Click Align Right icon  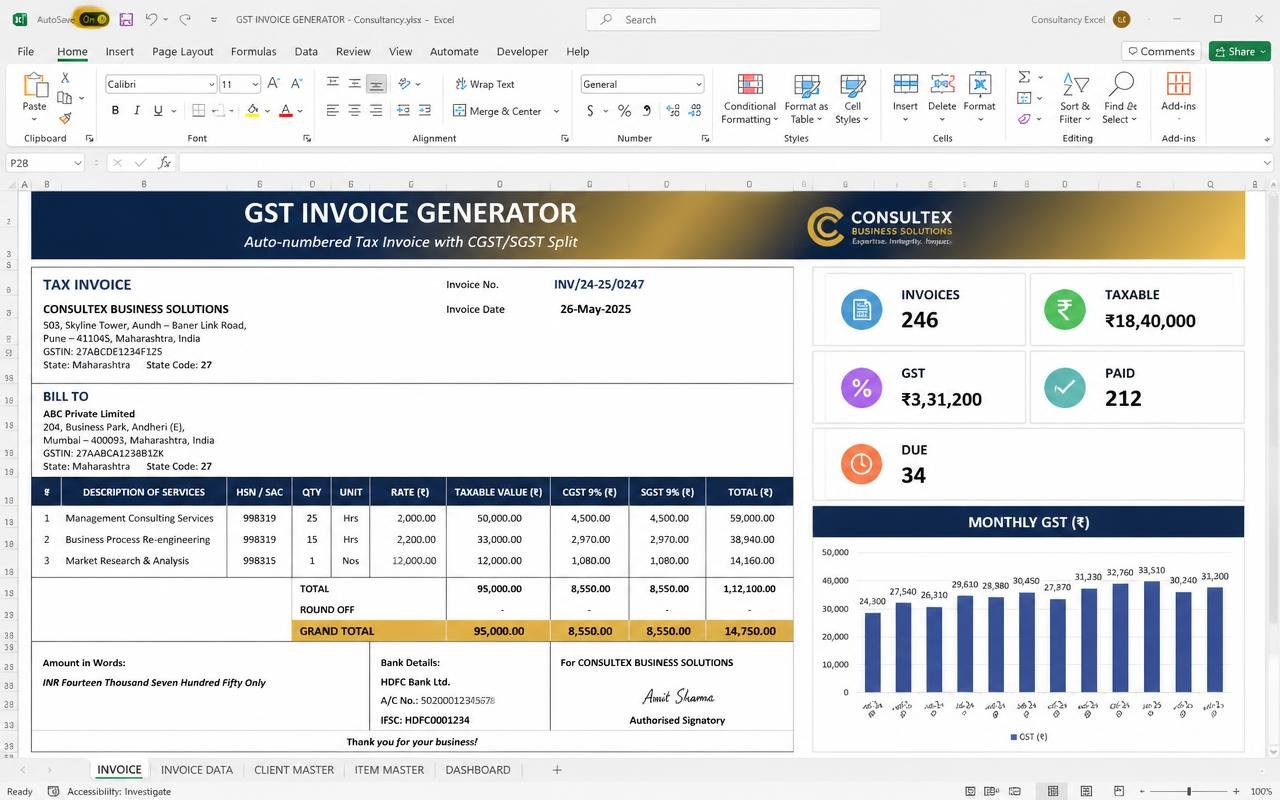coord(375,110)
